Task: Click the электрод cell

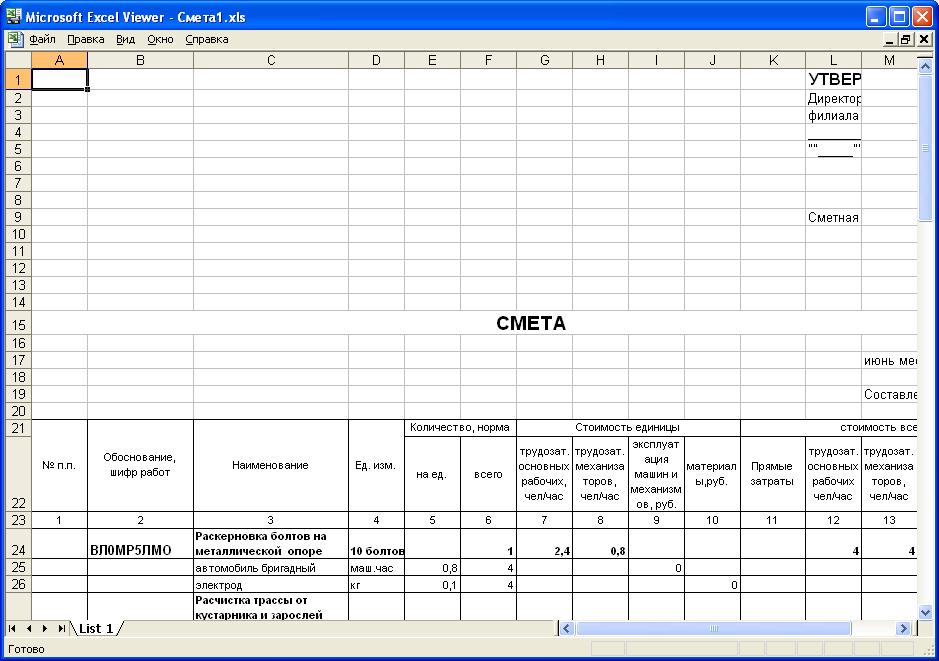Action: 271,584
